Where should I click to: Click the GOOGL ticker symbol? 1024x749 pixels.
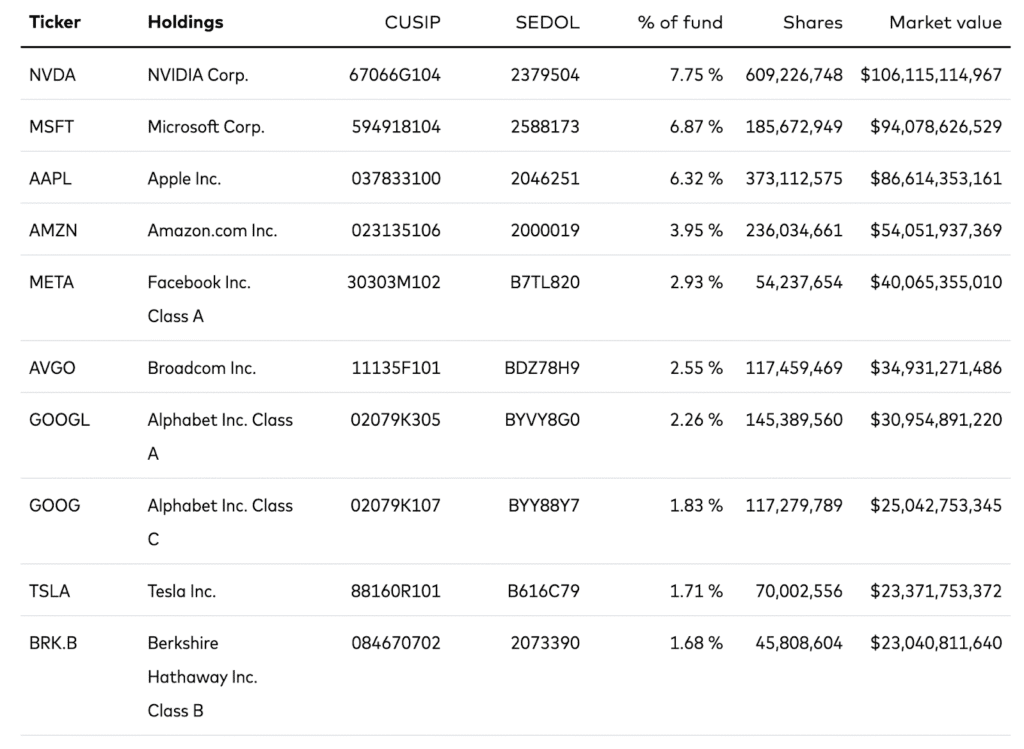coord(59,420)
